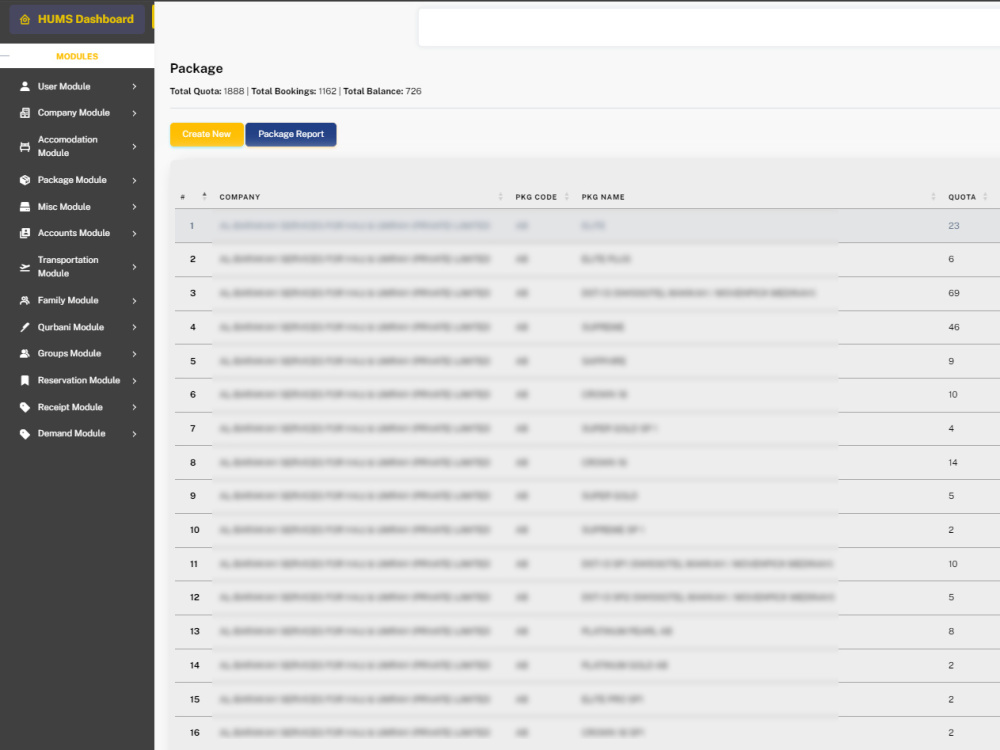
Task: Click the blank top header bar
Action: (x=709, y=27)
